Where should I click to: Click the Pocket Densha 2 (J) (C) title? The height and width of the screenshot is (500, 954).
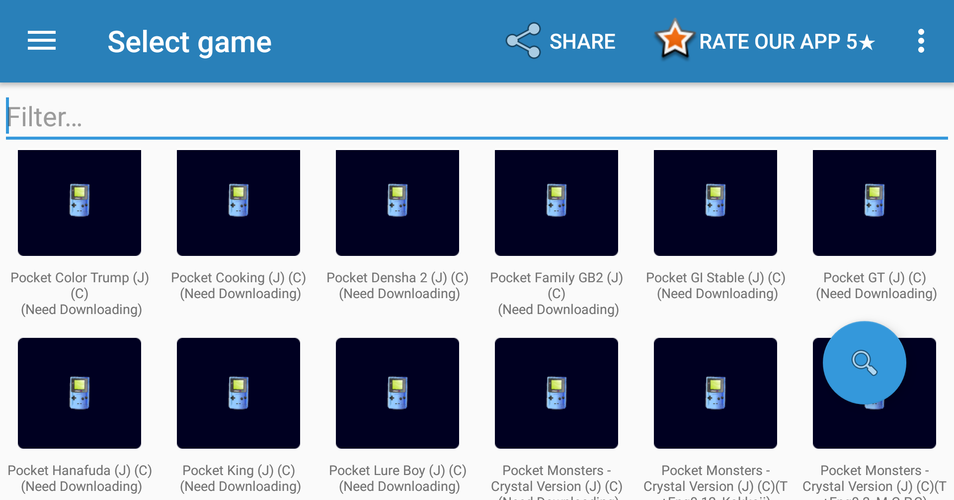point(397,278)
